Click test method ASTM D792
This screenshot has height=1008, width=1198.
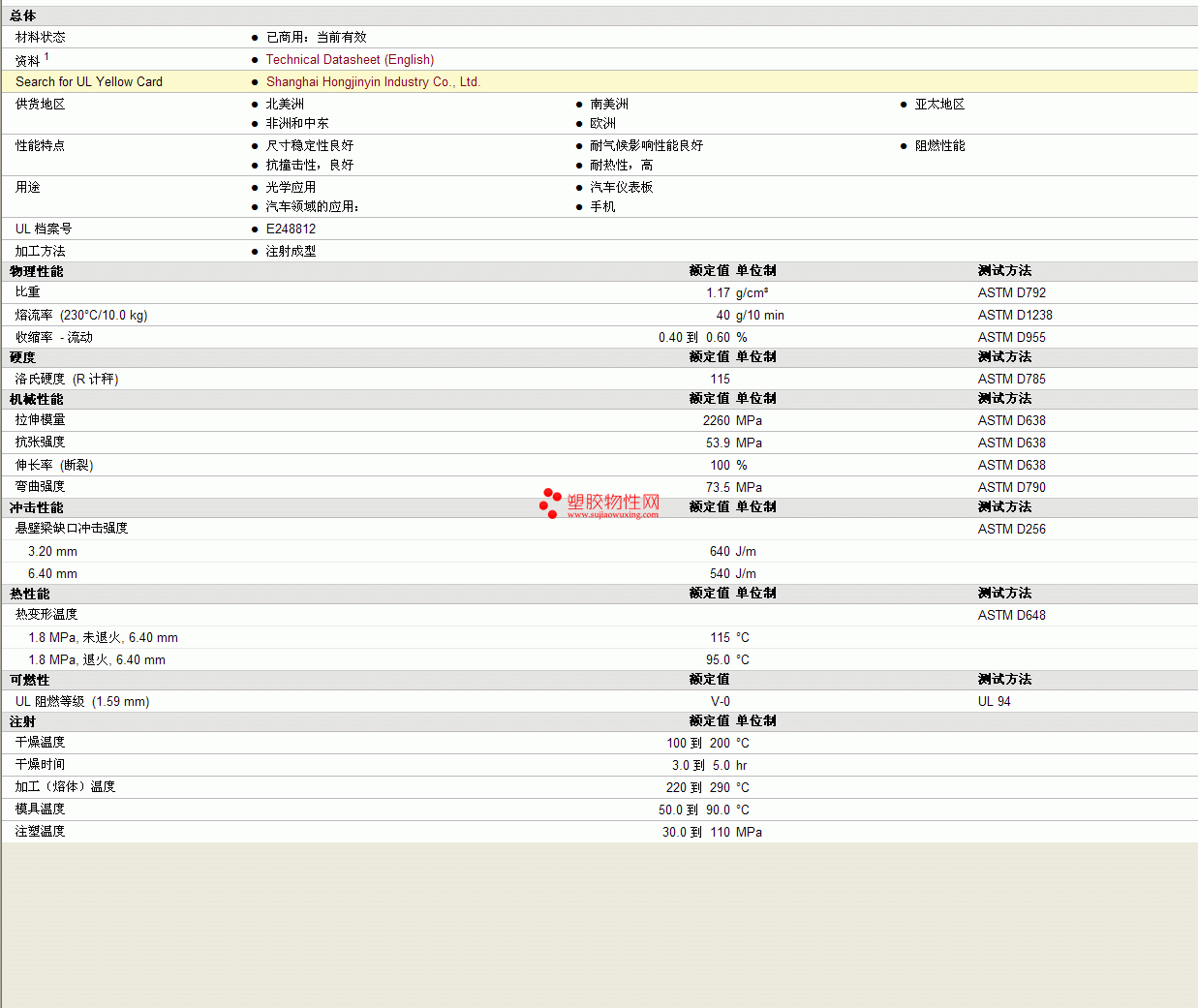tap(1011, 293)
